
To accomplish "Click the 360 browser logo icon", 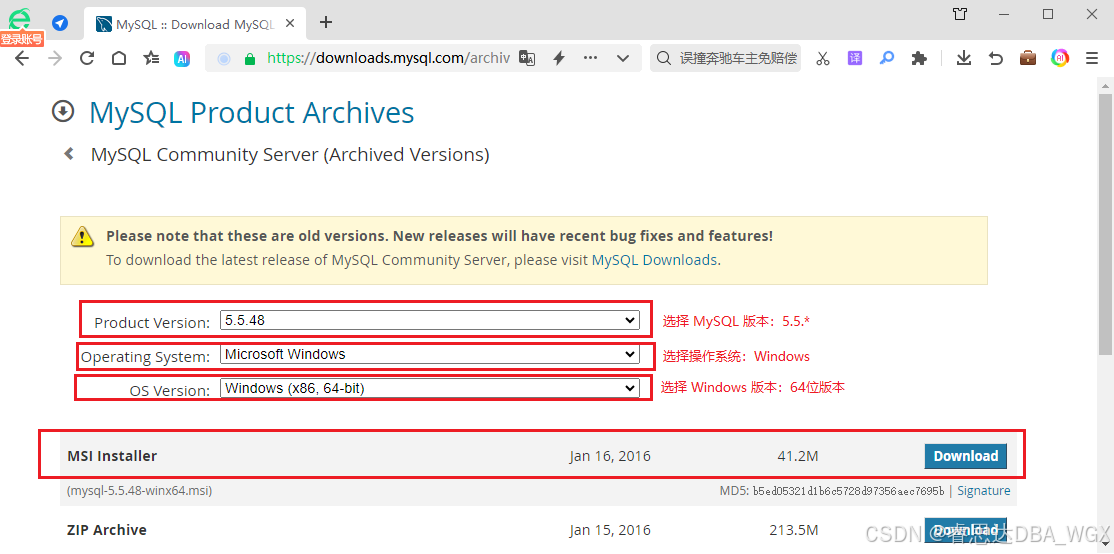I will pos(20,19).
